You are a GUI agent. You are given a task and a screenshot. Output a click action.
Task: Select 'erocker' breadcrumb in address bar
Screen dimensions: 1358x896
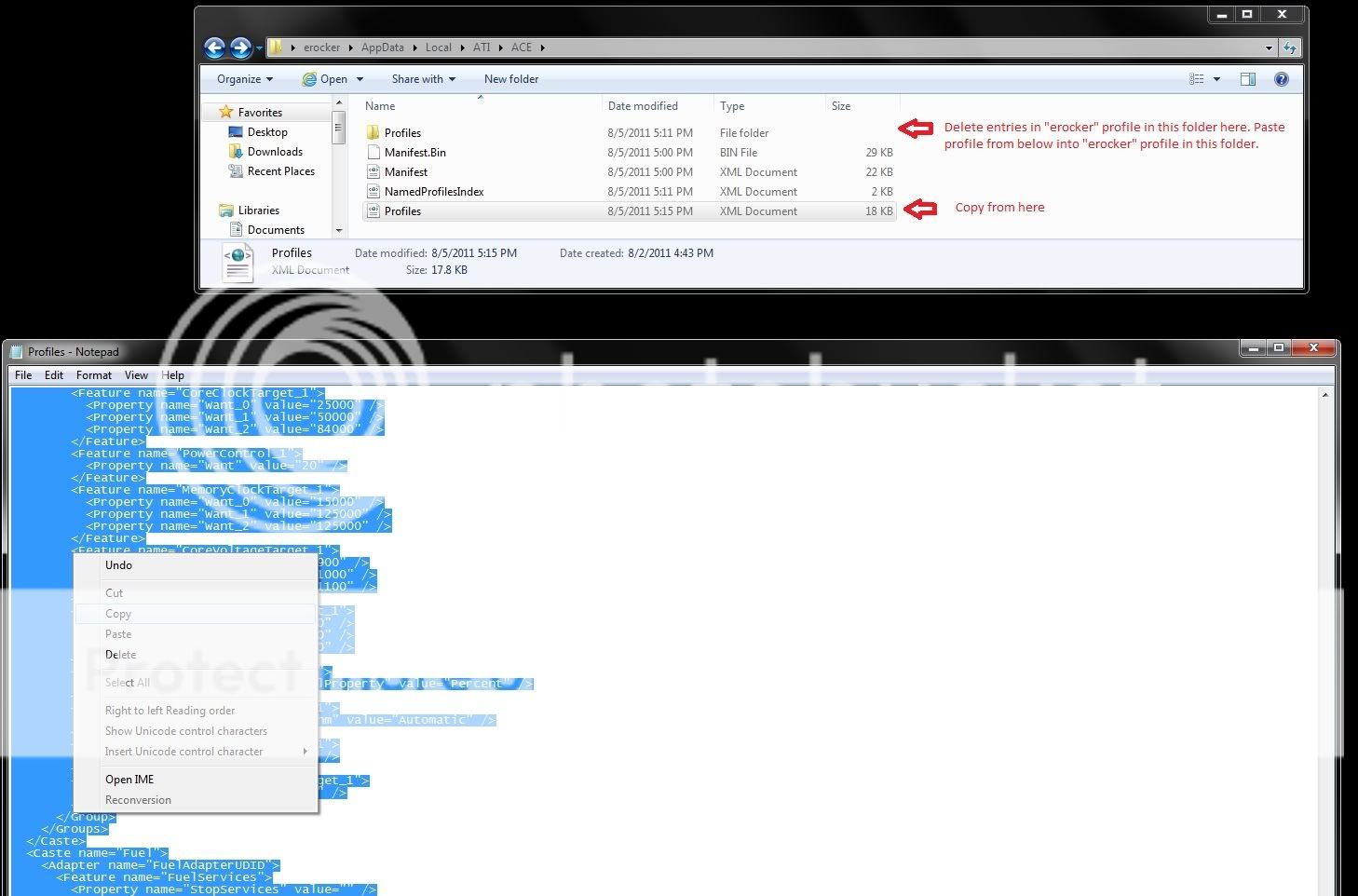[321, 48]
